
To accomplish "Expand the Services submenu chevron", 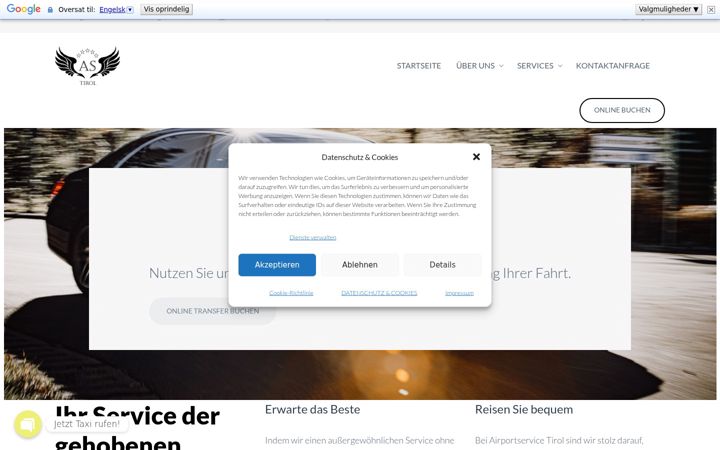I will click(x=560, y=66).
